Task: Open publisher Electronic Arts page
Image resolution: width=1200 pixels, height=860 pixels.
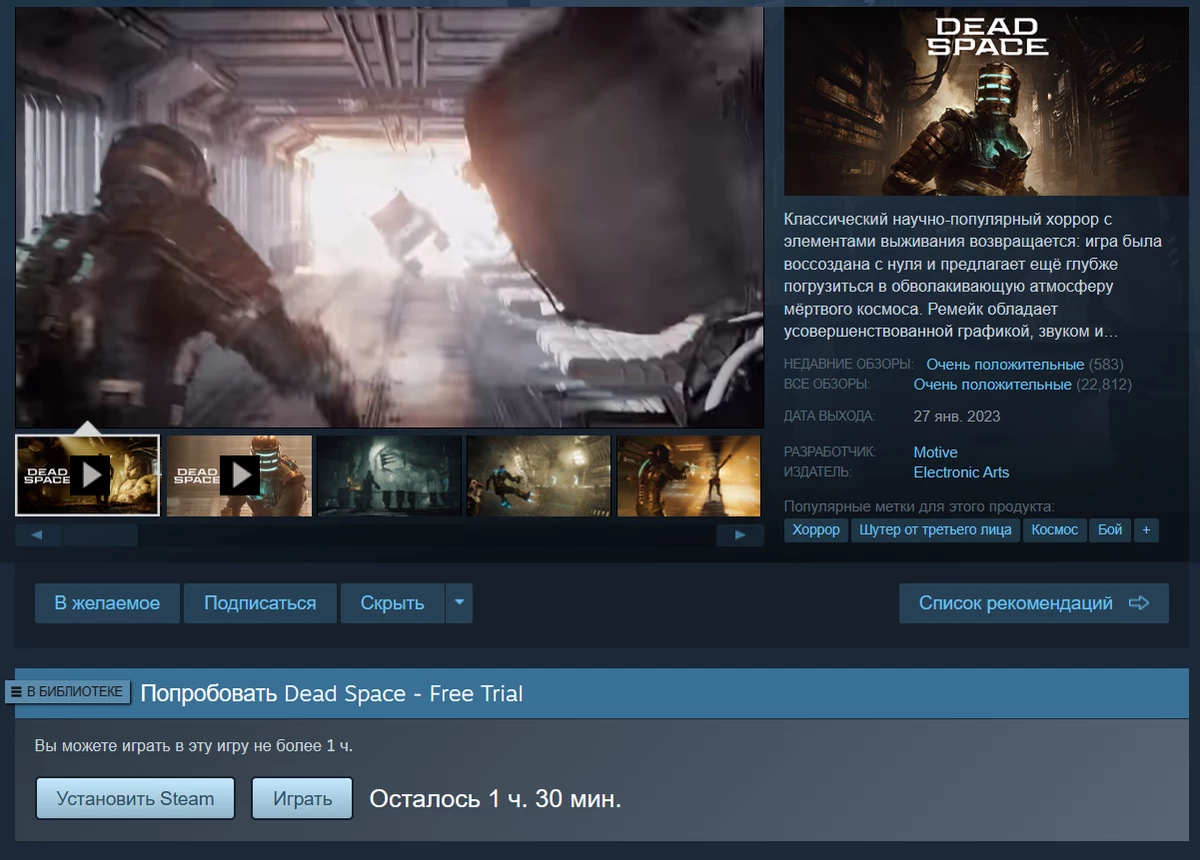Action: [961, 472]
